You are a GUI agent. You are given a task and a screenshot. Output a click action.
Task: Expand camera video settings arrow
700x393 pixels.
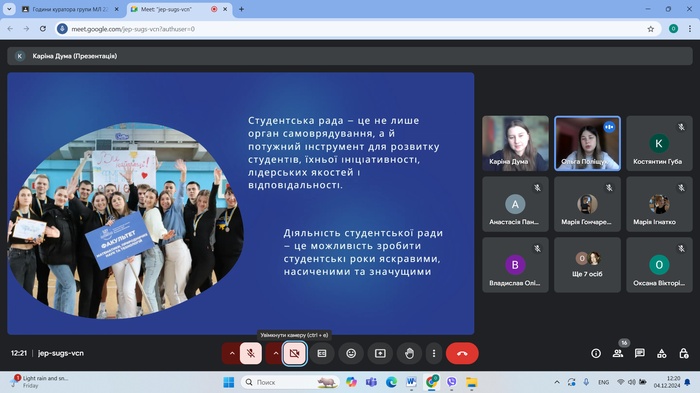tap(275, 353)
